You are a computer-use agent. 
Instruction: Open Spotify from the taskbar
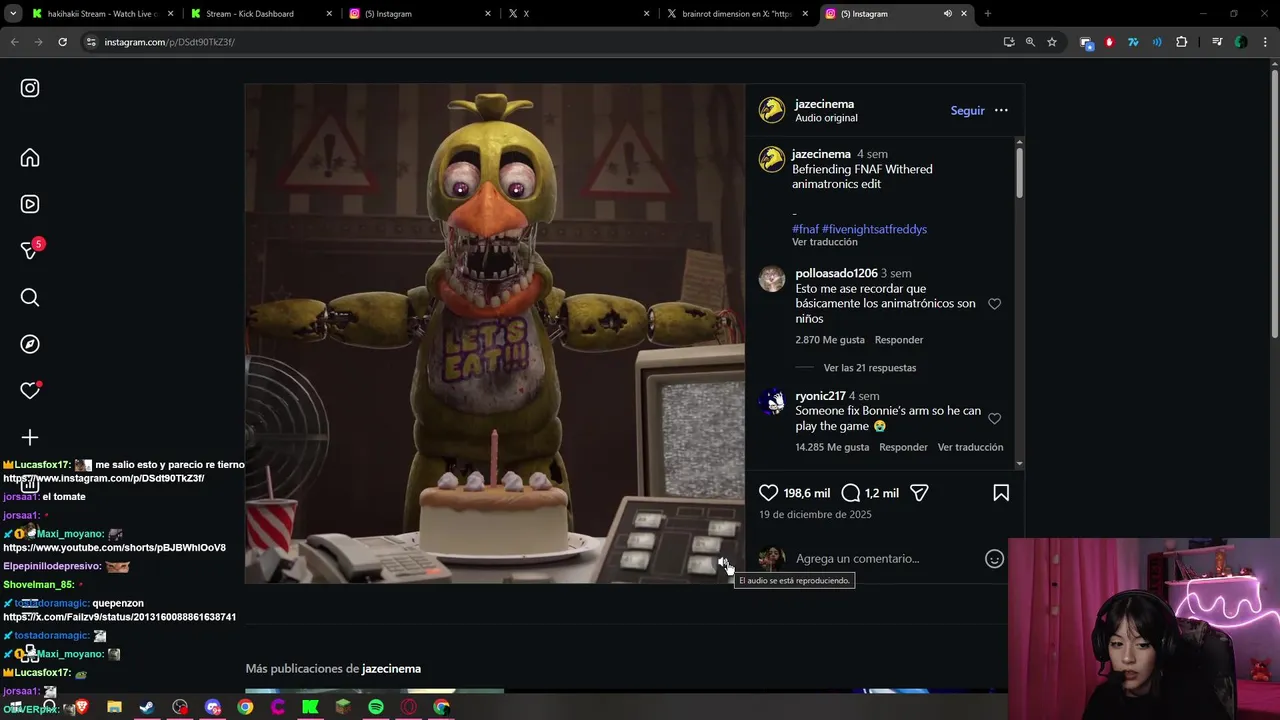click(376, 707)
